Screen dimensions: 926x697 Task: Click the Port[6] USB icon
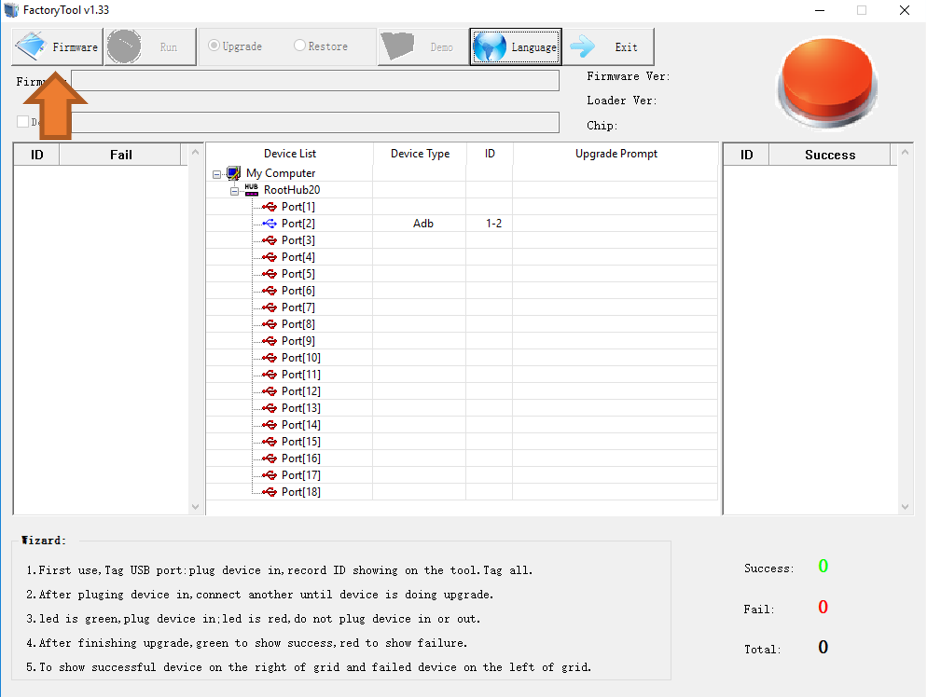tap(269, 291)
